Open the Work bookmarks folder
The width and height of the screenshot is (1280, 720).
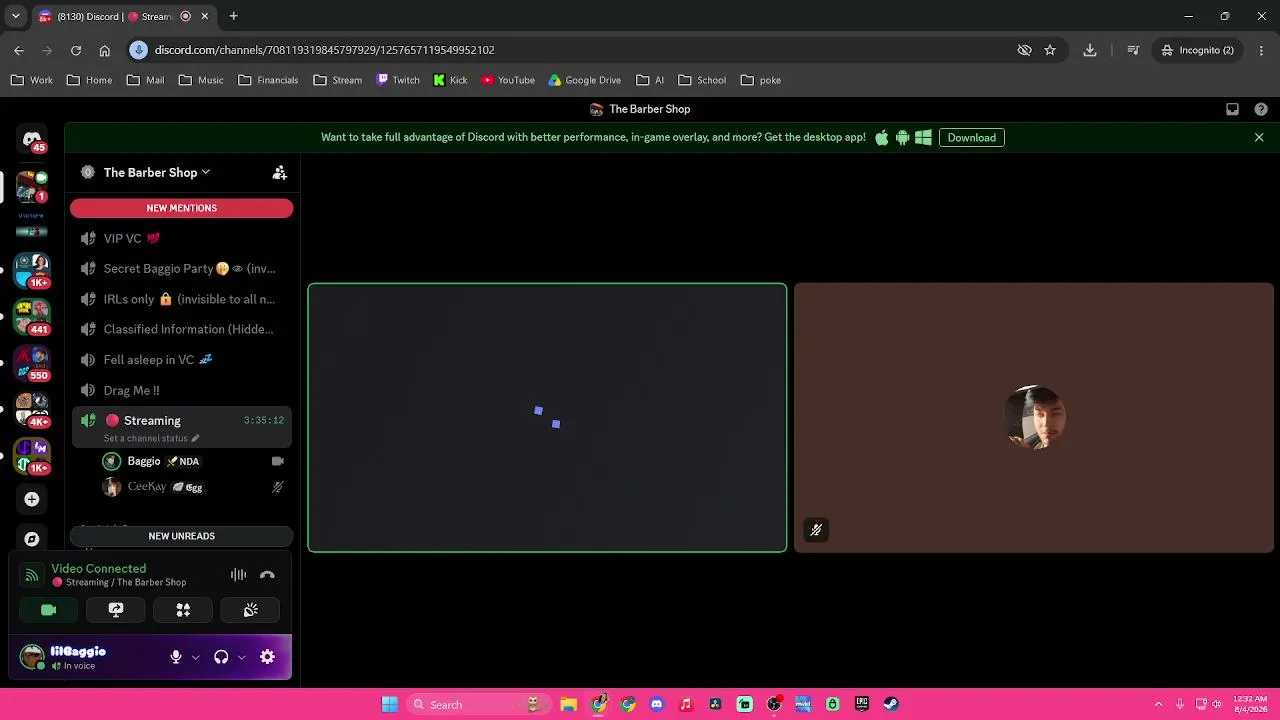point(31,80)
